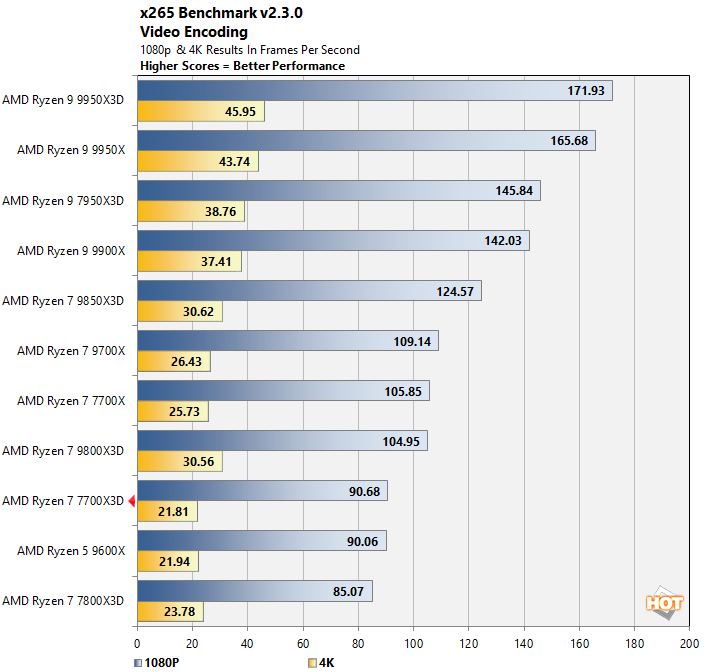
Task: Click the 142.03 bar value
Action: (x=503, y=241)
